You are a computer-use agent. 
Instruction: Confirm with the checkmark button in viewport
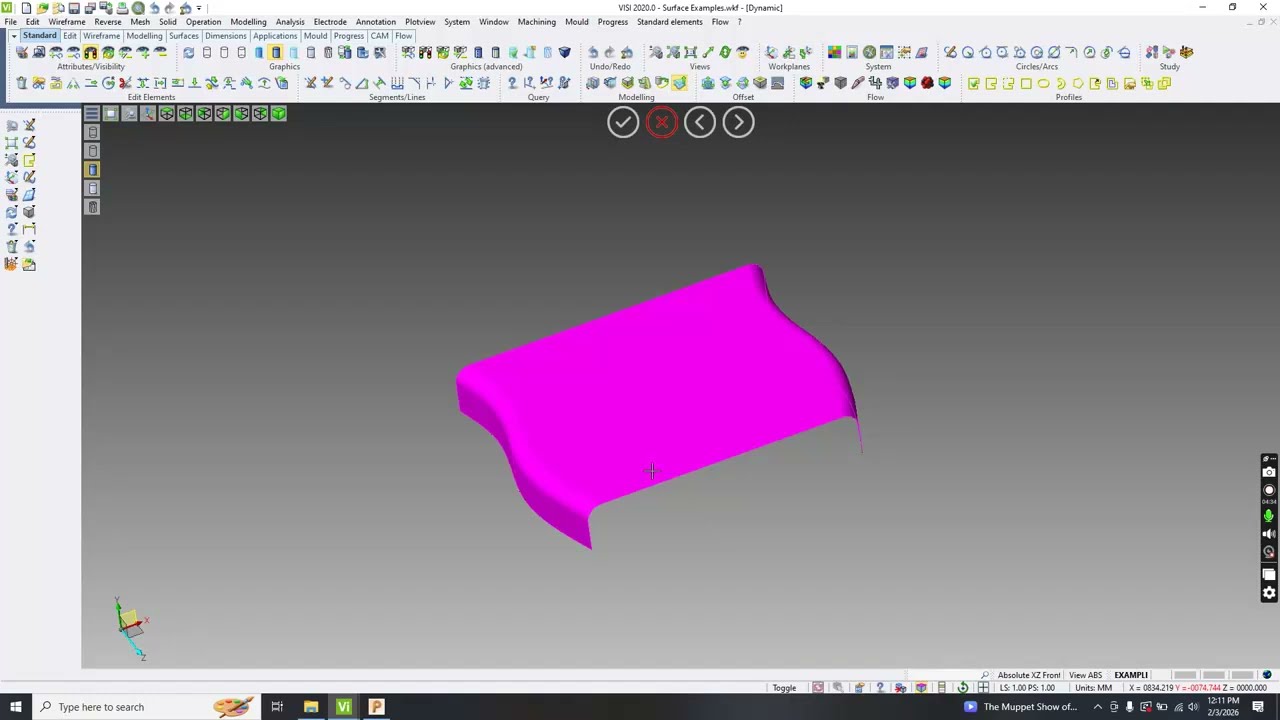coord(623,122)
